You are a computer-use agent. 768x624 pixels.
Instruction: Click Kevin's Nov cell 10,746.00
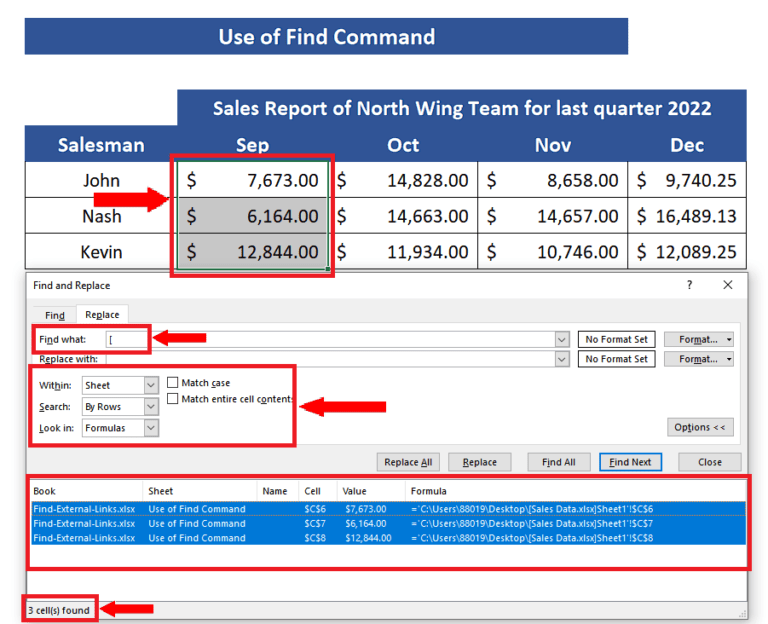pos(553,252)
